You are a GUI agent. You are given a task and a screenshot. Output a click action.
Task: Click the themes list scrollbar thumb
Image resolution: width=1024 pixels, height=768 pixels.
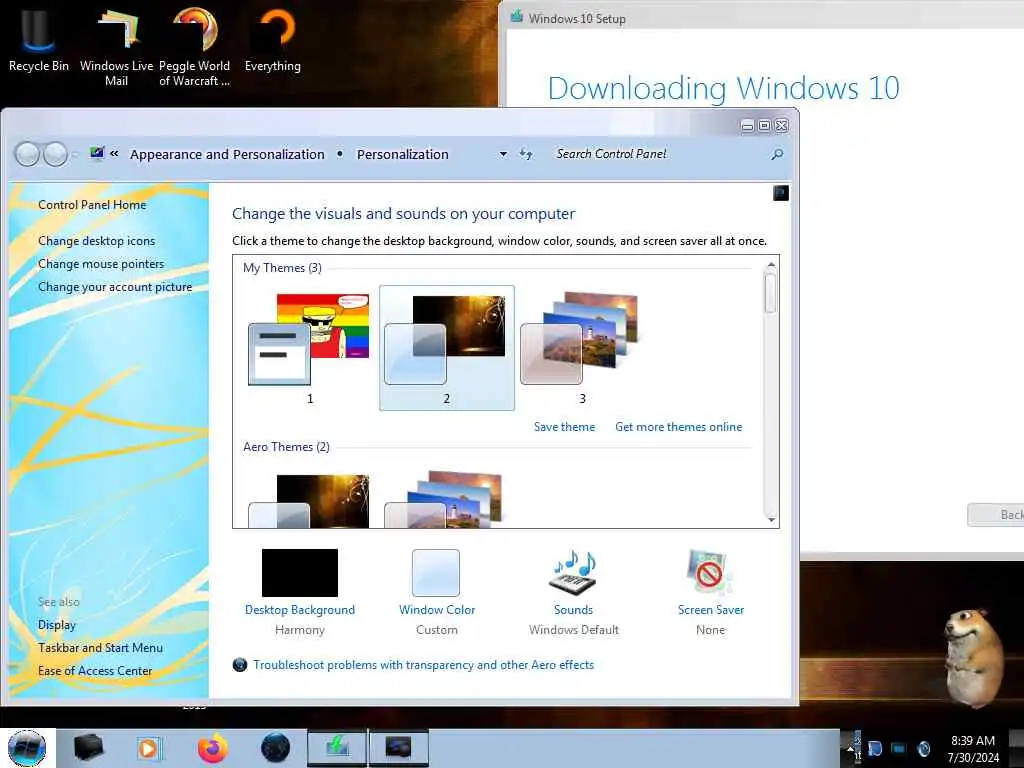pyautogui.click(x=771, y=293)
